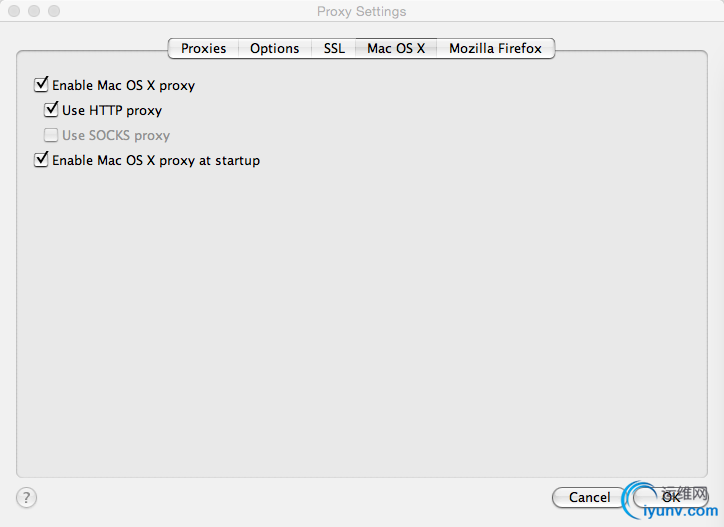Open the Options tab
Screen dimensions: 724x527
pyautogui.click(x=275, y=48)
